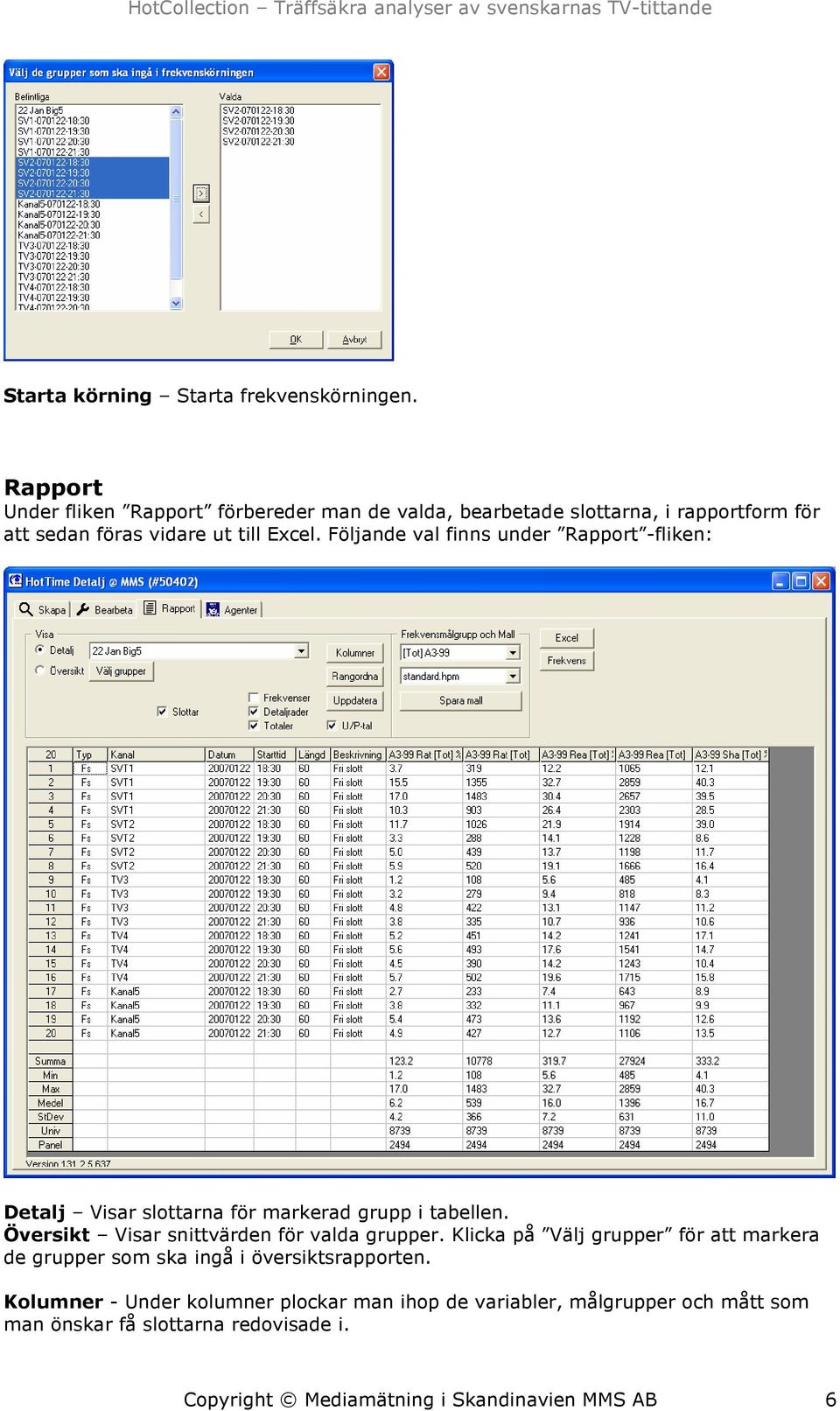The image size is (840, 1411).
Task: Open the standard.hpm template dropdown
Action: coord(513,677)
